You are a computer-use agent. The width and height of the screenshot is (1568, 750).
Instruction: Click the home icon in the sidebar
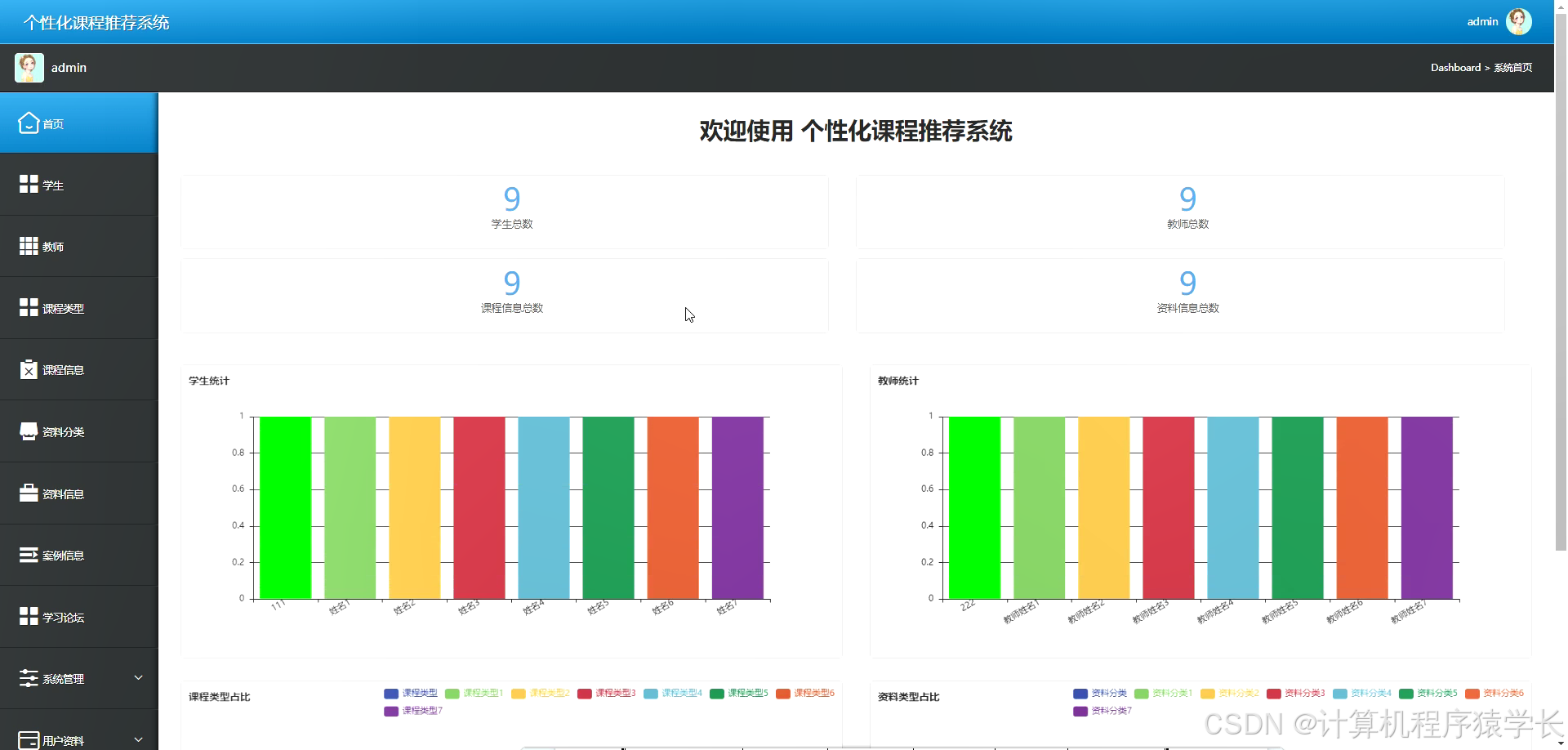[29, 123]
